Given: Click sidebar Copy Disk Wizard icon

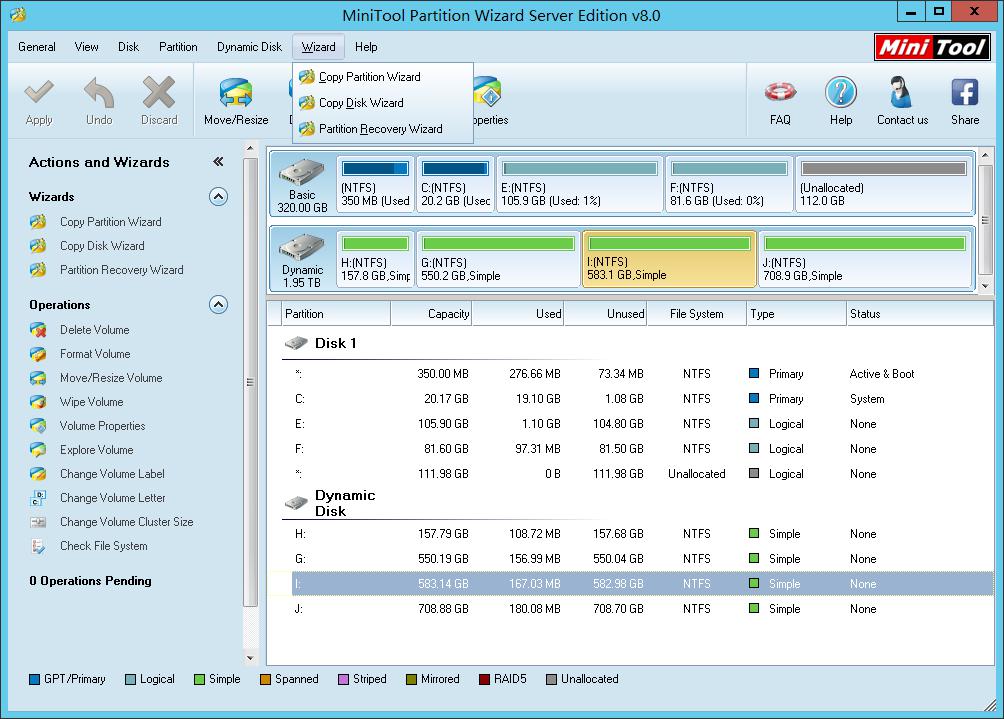Looking at the screenshot, I should [x=38, y=246].
